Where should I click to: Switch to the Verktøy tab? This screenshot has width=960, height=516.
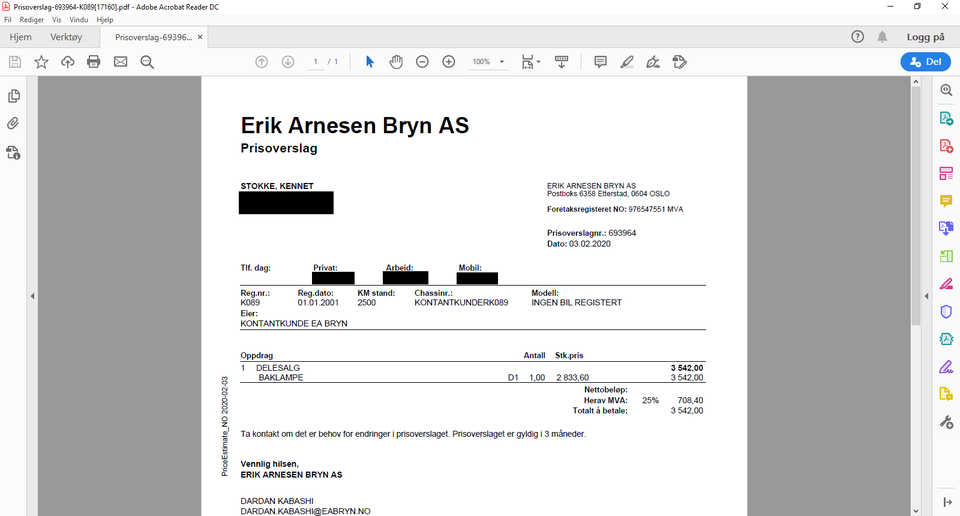click(66, 37)
